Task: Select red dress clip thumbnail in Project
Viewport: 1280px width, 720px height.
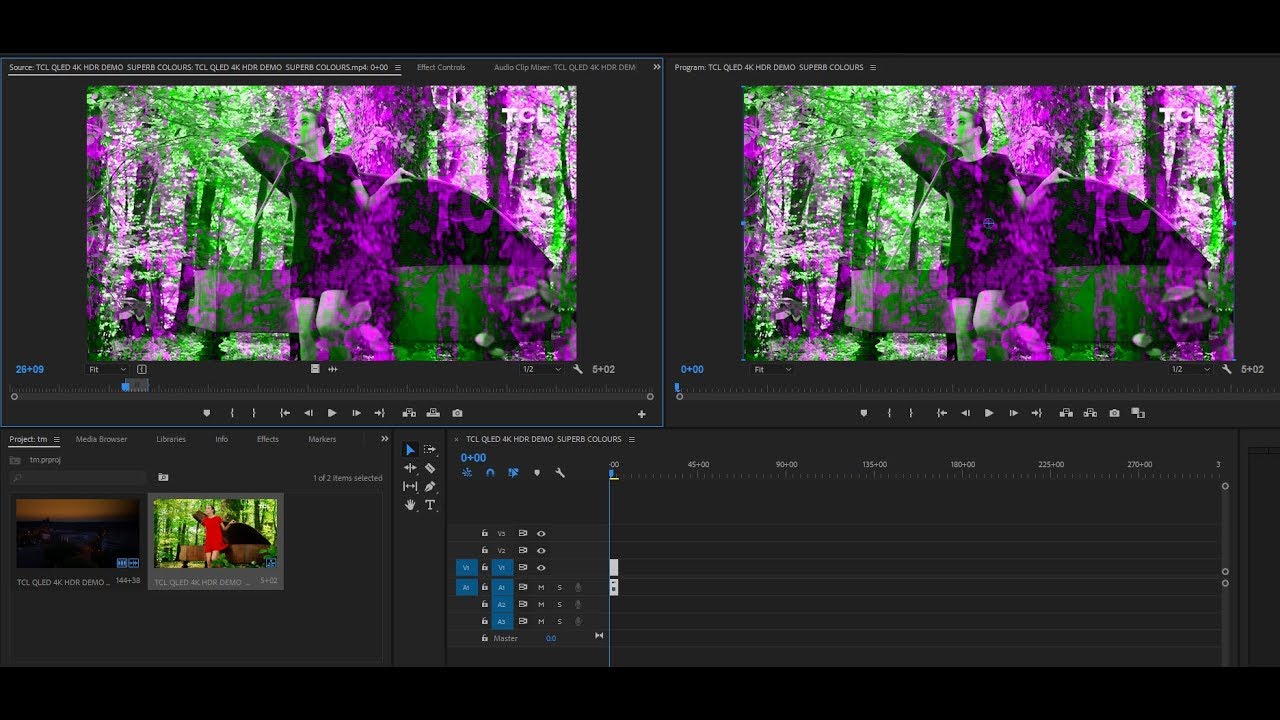Action: tap(216, 534)
